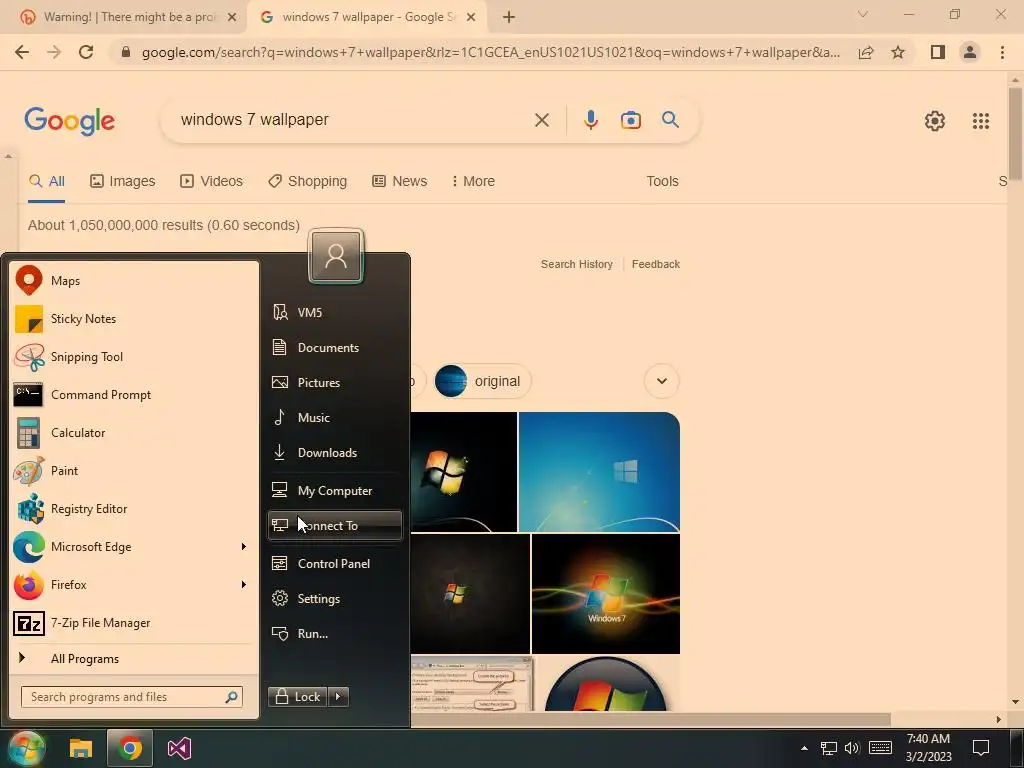Click the Feedback link
The height and width of the screenshot is (768, 1024).
656,264
